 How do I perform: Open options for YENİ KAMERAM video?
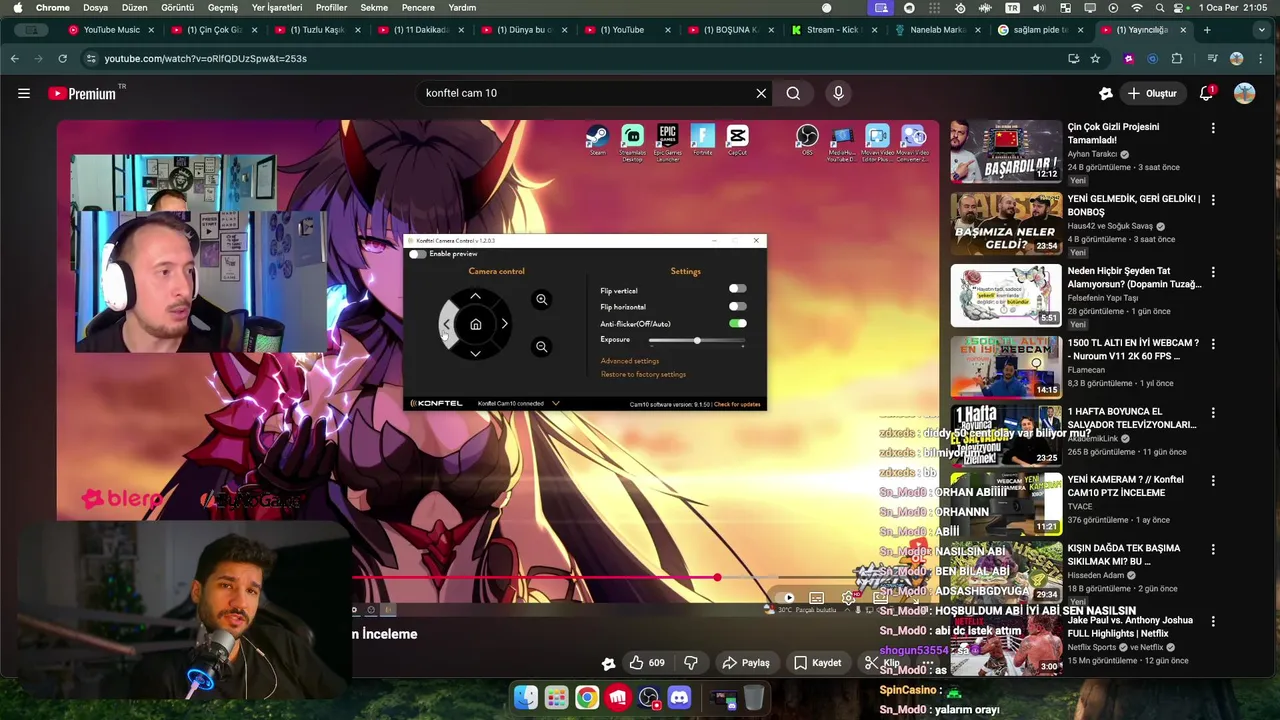pyautogui.click(x=1213, y=481)
